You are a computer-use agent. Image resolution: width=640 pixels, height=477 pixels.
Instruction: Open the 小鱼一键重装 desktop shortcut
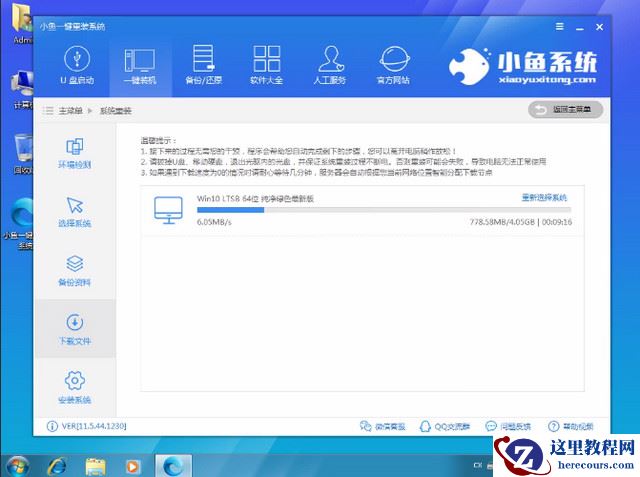[x=20, y=224]
